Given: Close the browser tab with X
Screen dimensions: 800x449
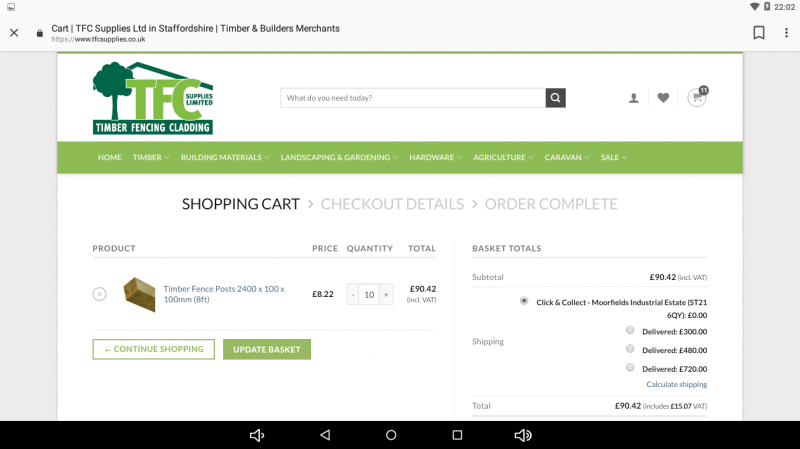Looking at the screenshot, I should tap(14, 33).
